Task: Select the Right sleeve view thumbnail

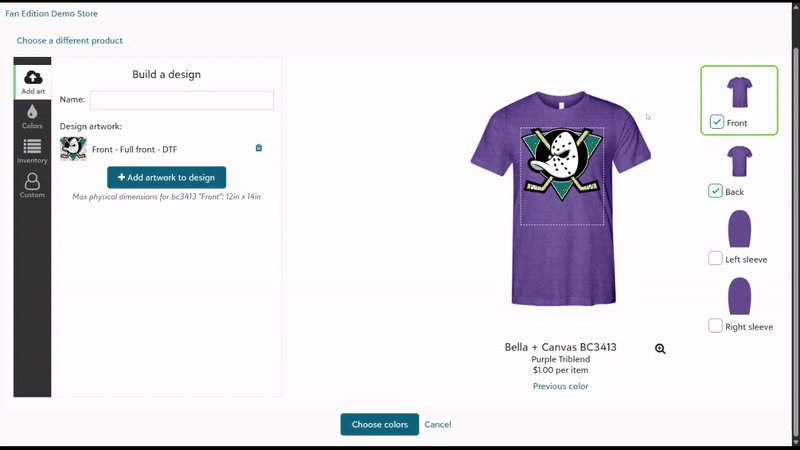Action: point(739,296)
